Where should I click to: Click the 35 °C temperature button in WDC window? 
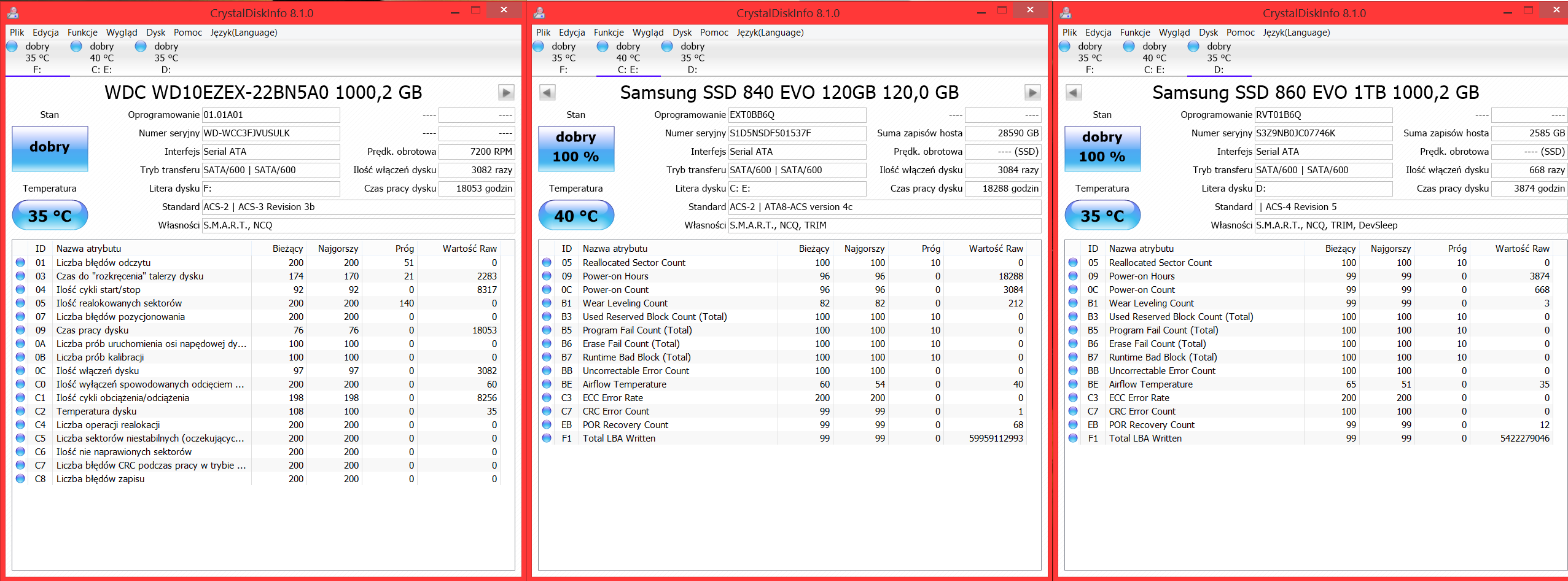50,216
